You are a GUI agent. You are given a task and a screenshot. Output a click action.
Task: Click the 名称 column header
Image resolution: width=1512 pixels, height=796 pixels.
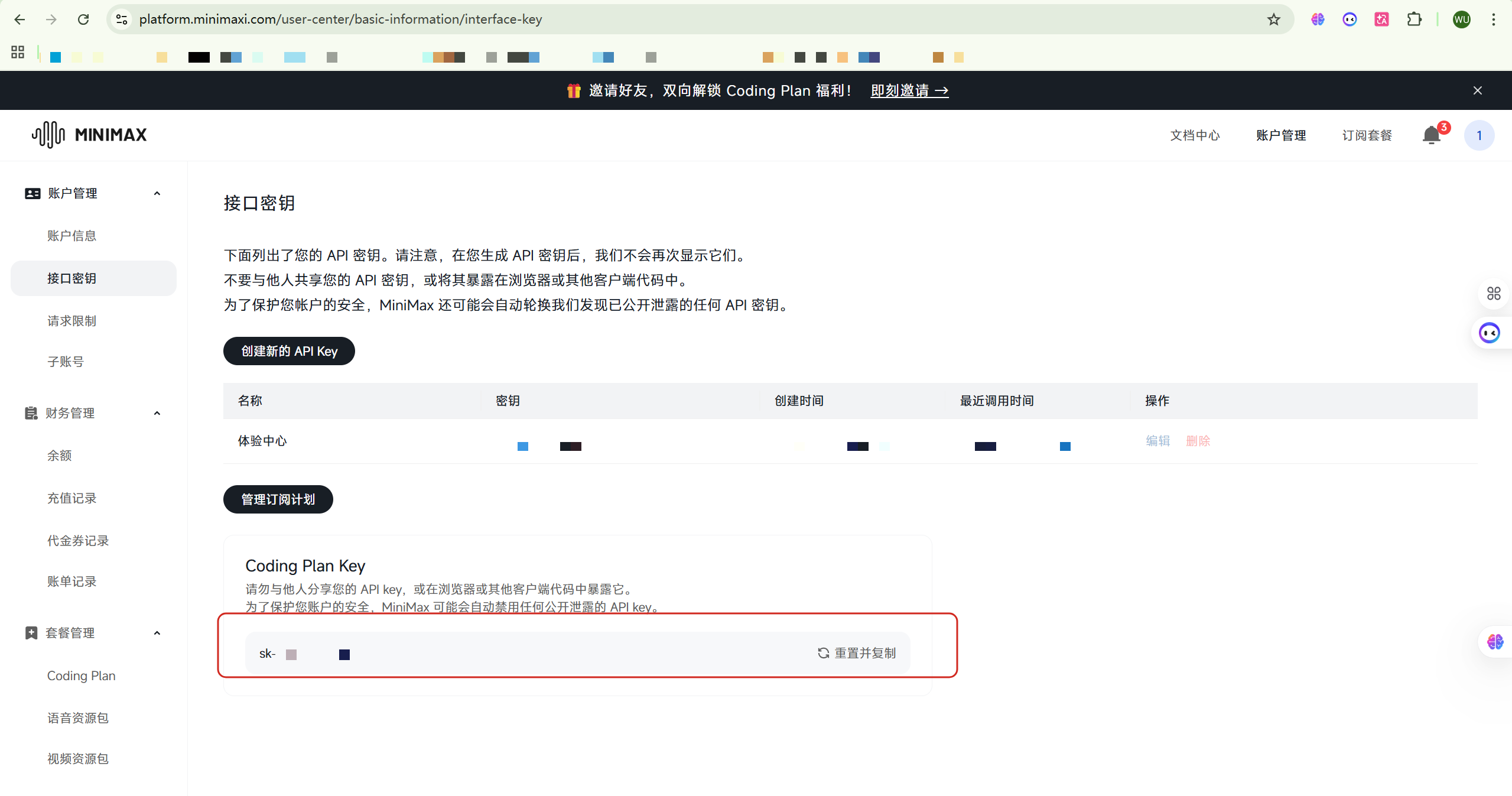point(250,401)
